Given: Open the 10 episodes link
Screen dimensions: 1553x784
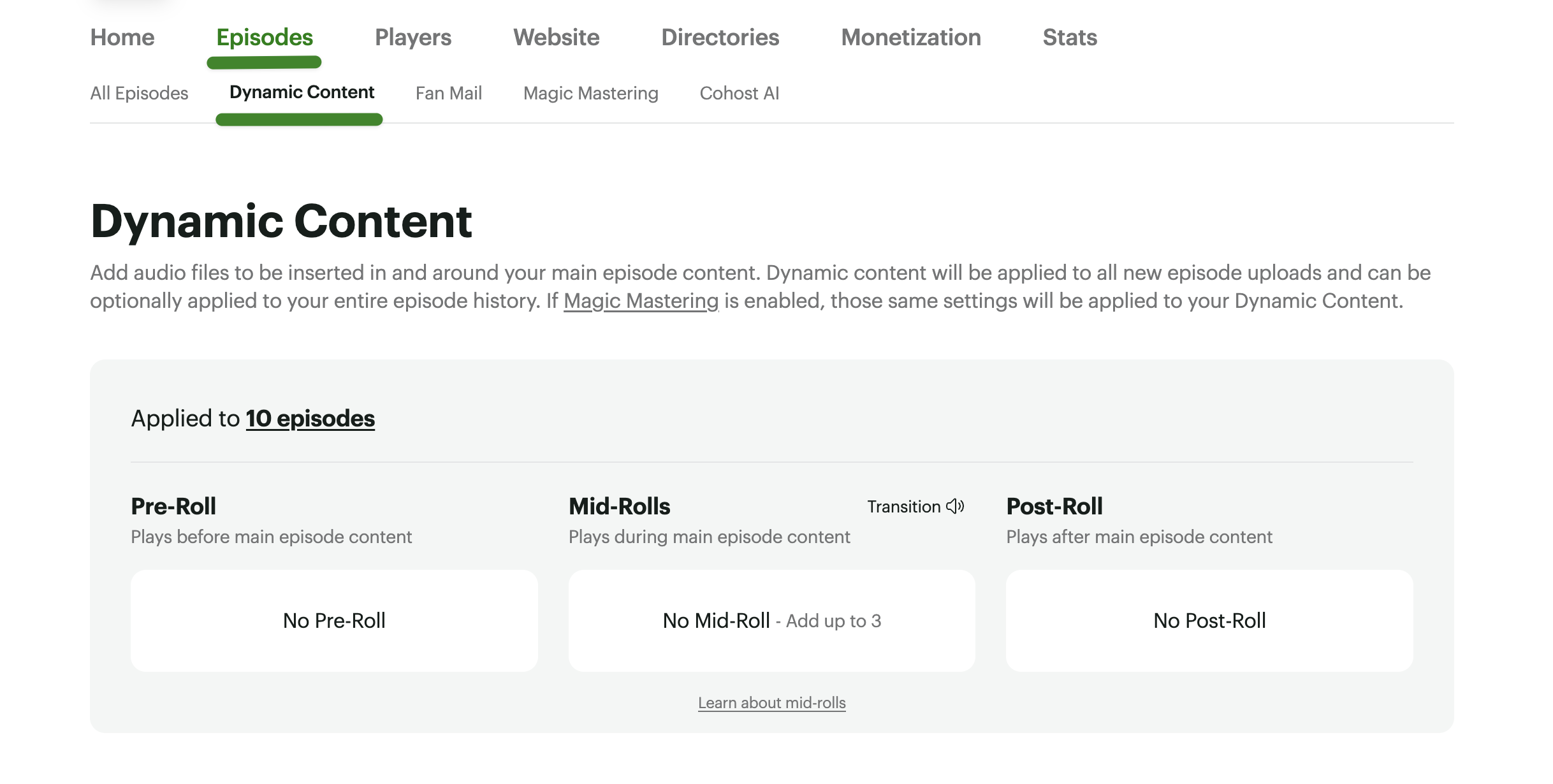Looking at the screenshot, I should click(x=310, y=419).
